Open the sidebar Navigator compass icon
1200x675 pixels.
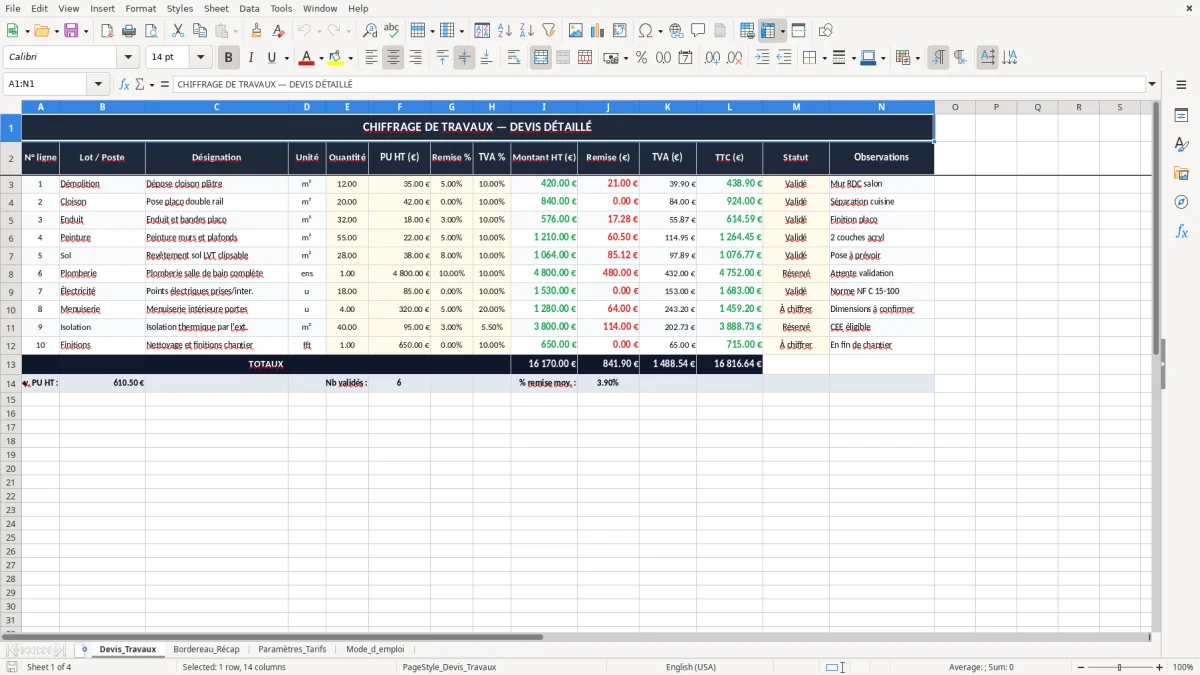(x=1181, y=202)
